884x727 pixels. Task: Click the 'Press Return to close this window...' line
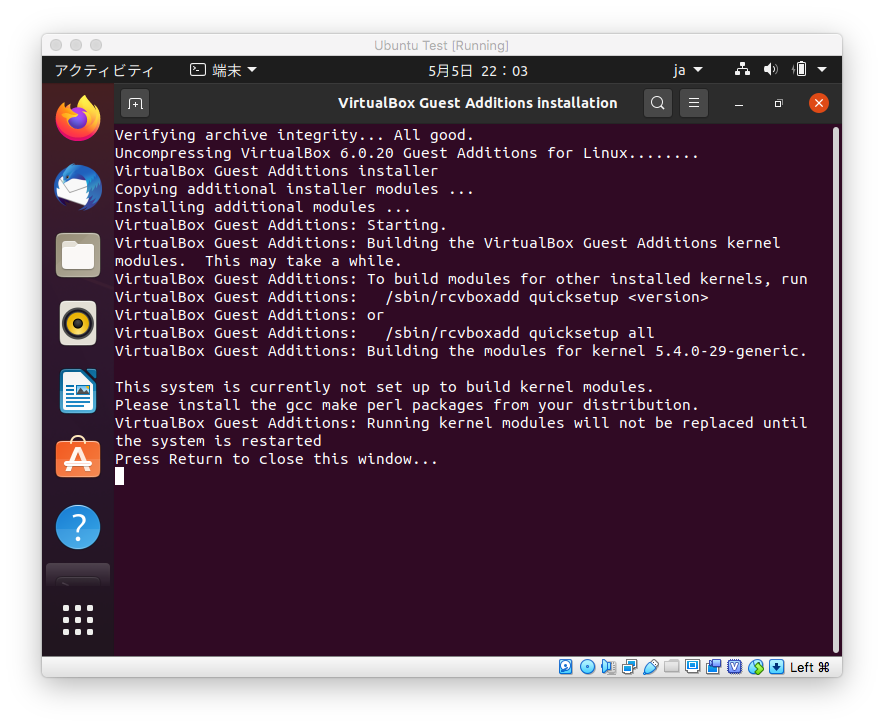[x=276, y=459]
